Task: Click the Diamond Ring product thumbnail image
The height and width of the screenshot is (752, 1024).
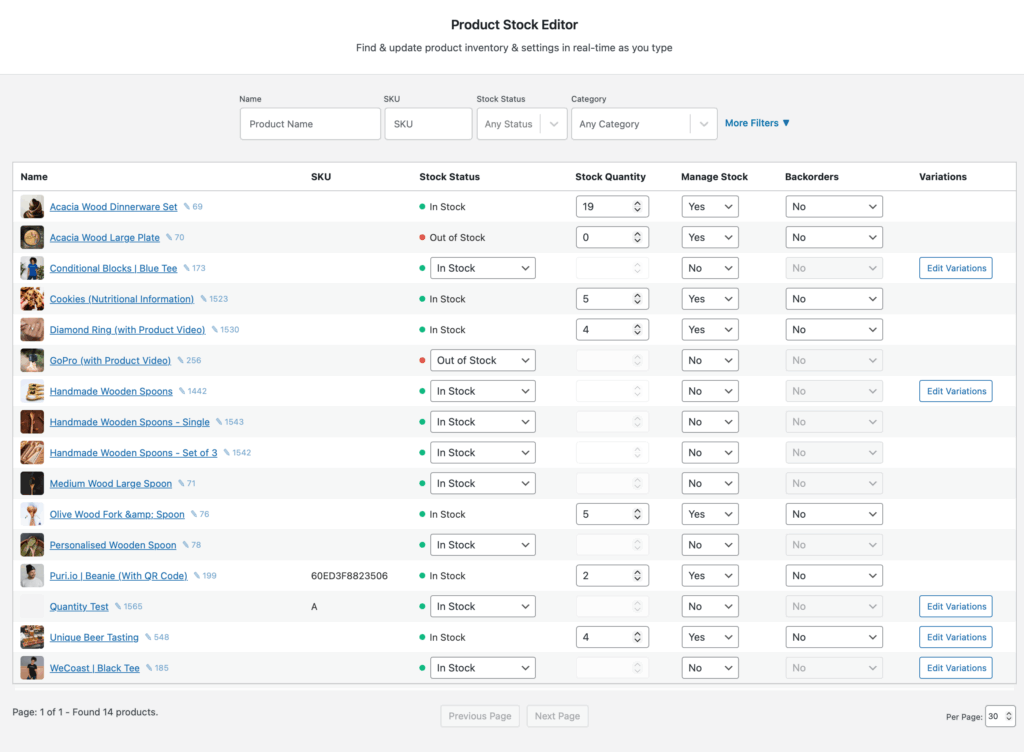Action: 32,329
